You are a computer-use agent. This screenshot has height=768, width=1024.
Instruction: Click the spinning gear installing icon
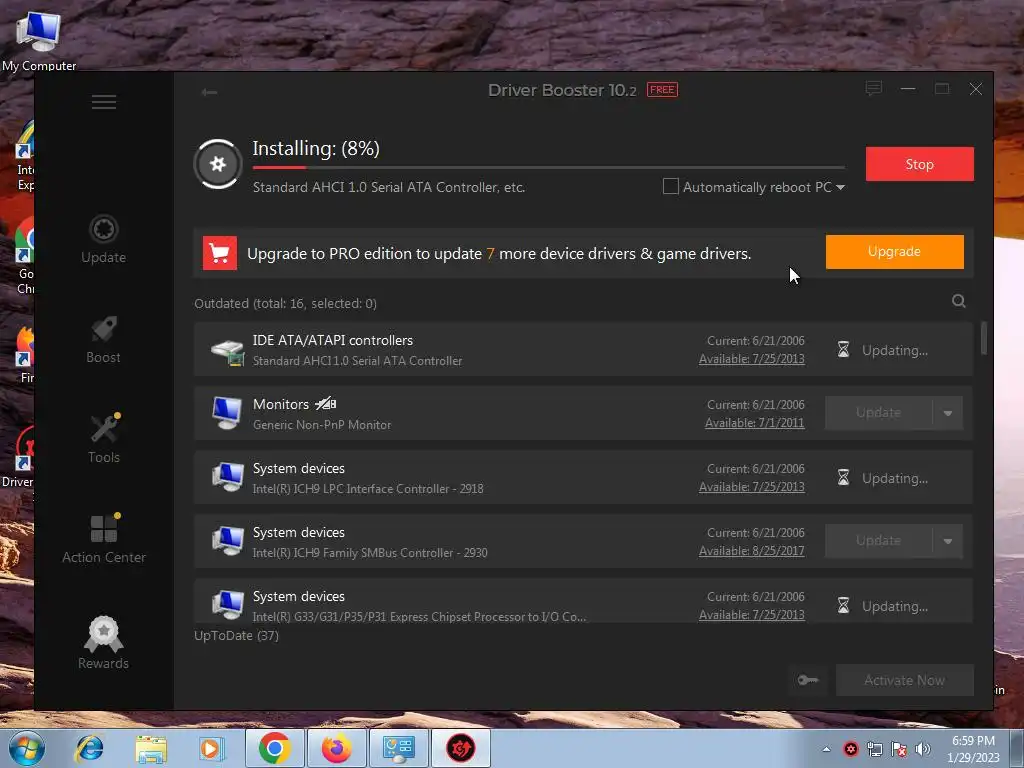click(218, 164)
